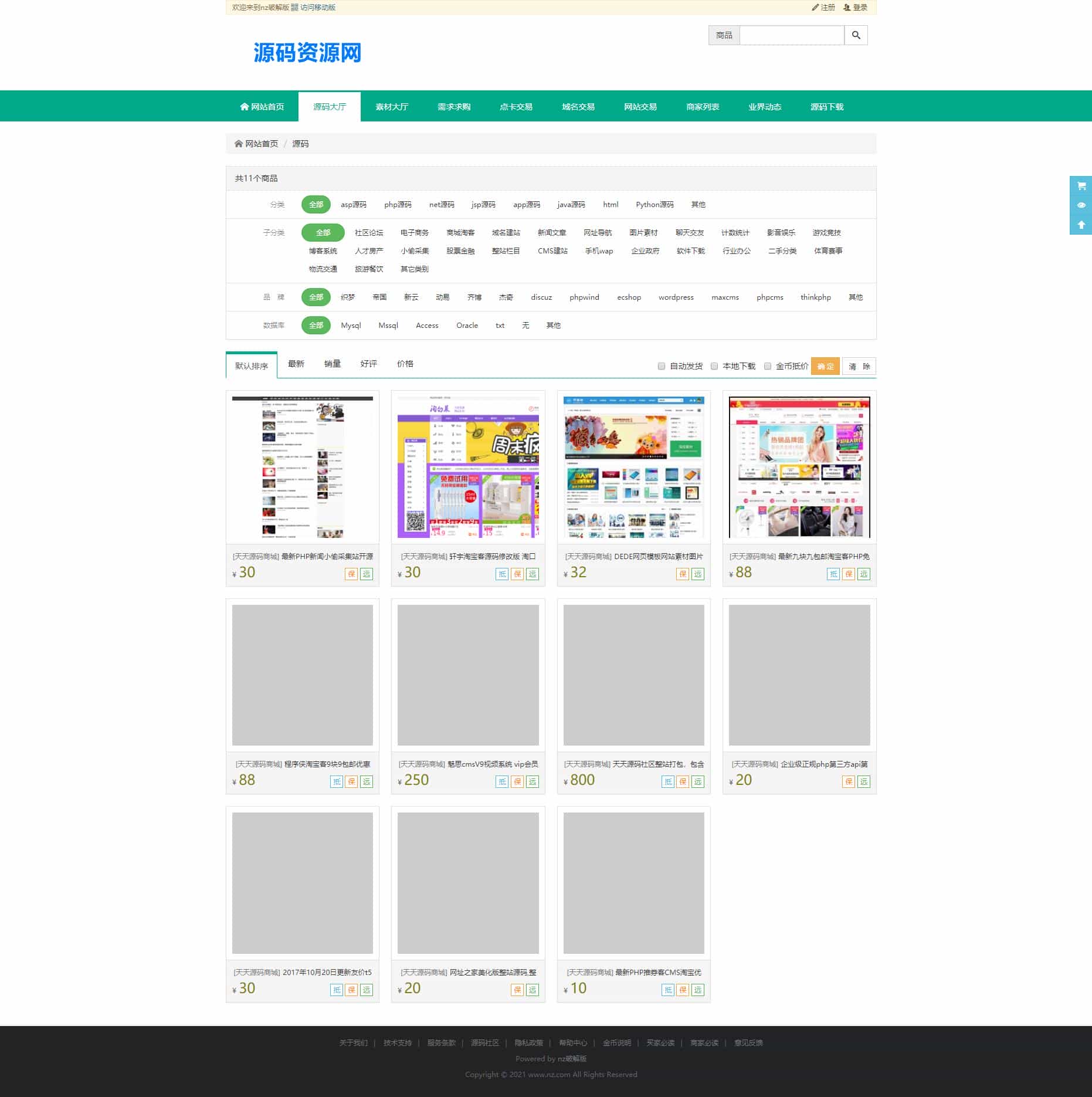This screenshot has height=1097, width=1092.
Task: Click 保 badge on 魅思cmsV9视频系统 card
Action: coord(517,781)
